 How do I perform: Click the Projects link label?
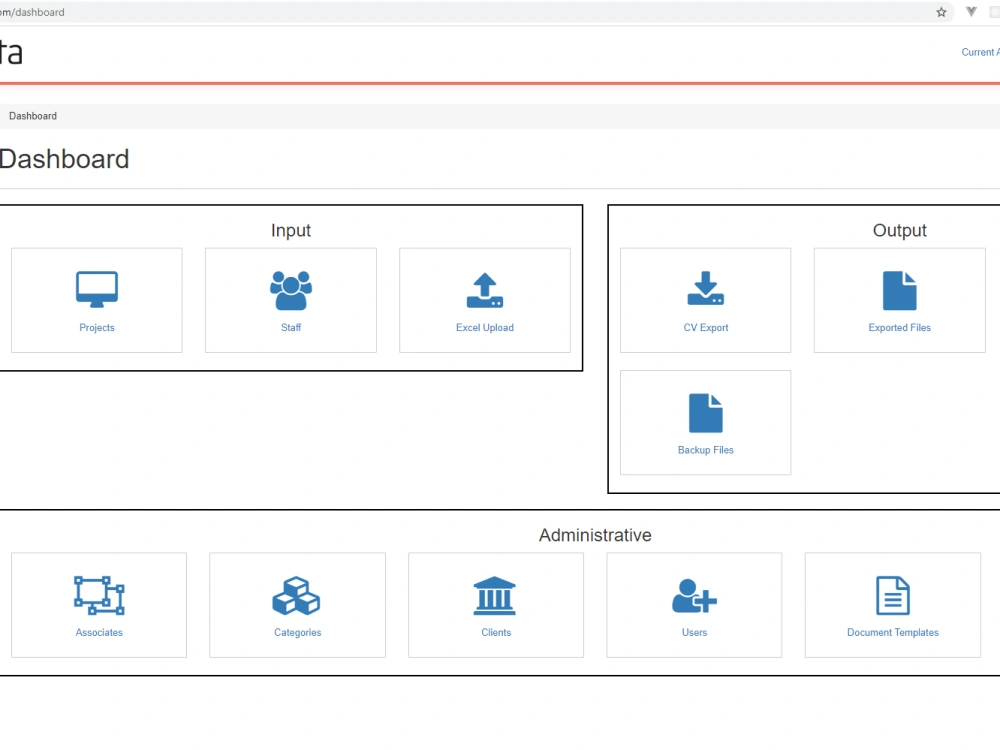click(x=97, y=327)
